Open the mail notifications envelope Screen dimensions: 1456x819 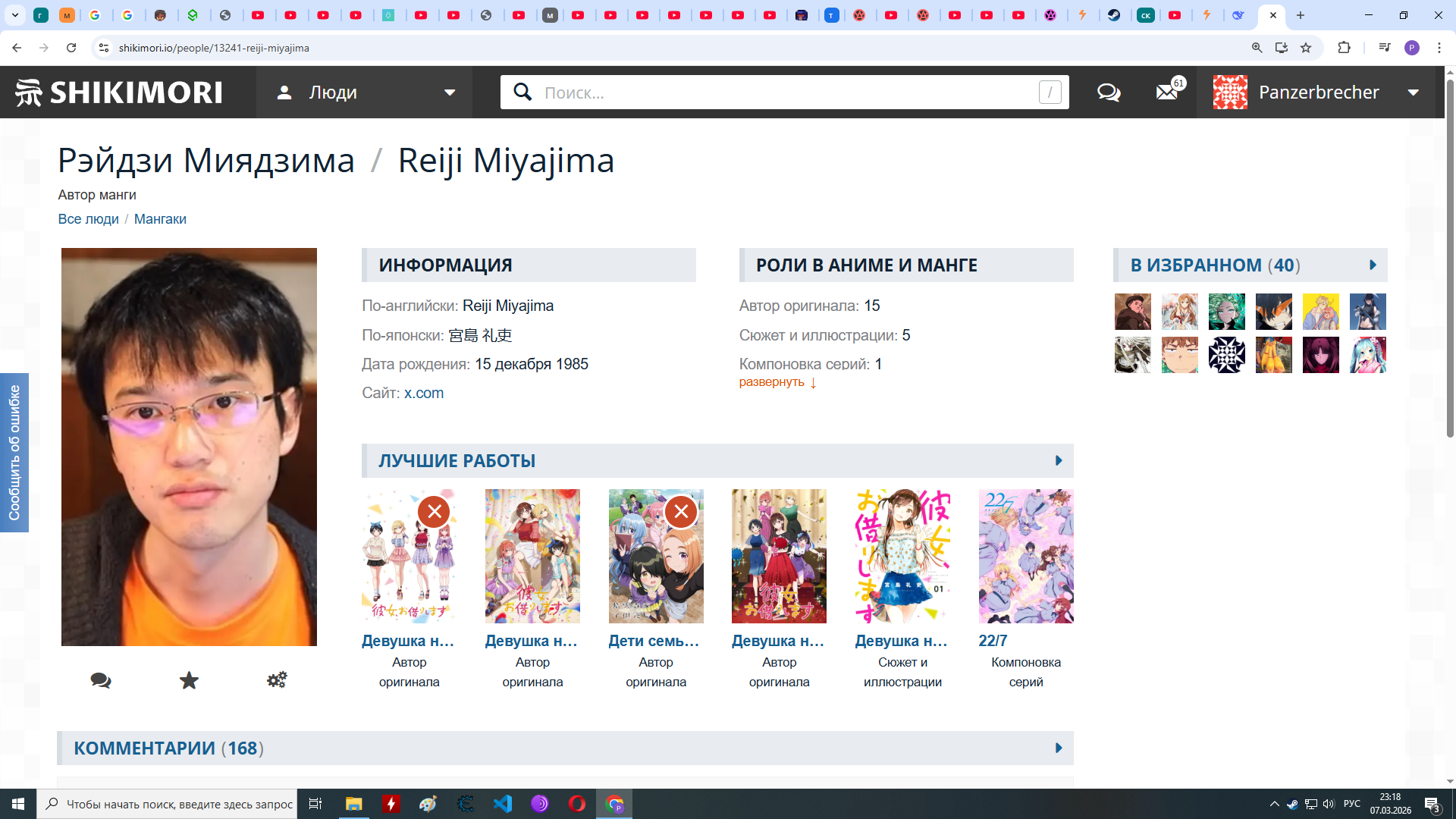(1167, 93)
